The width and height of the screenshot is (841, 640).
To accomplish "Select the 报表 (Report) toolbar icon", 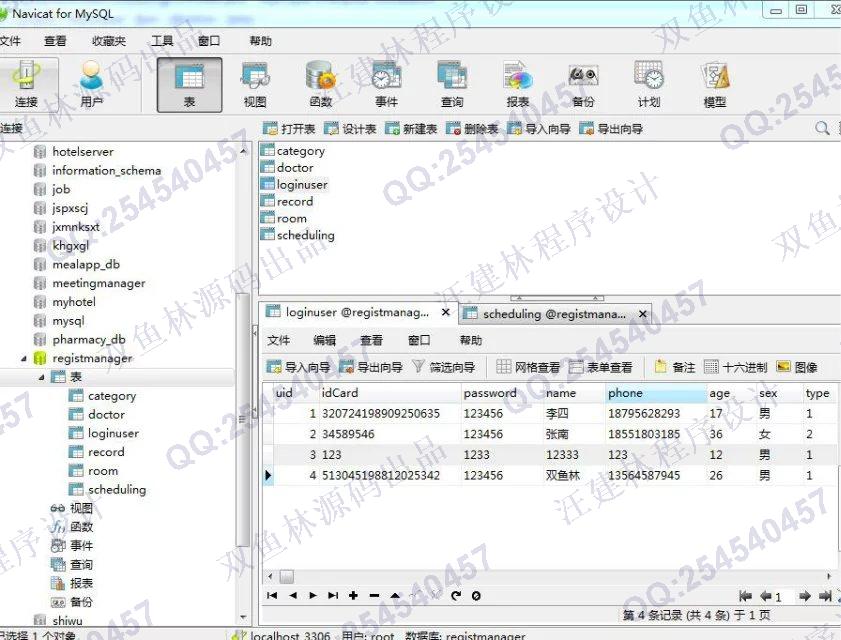I will coord(518,84).
